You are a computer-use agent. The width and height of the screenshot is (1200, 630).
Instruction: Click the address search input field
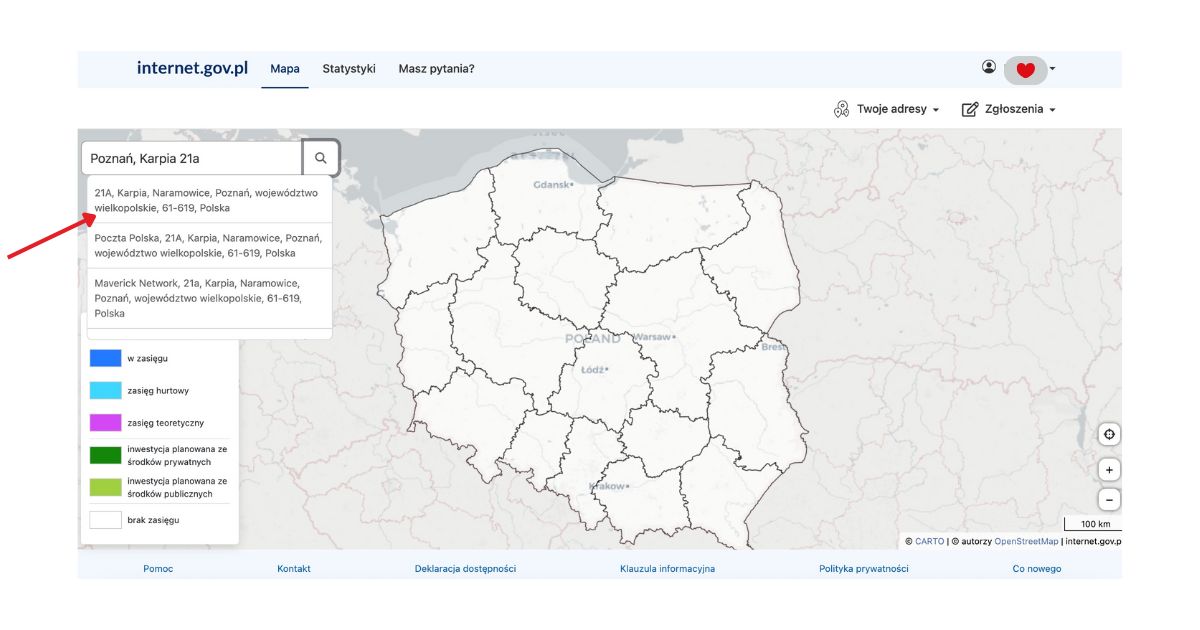(192, 158)
